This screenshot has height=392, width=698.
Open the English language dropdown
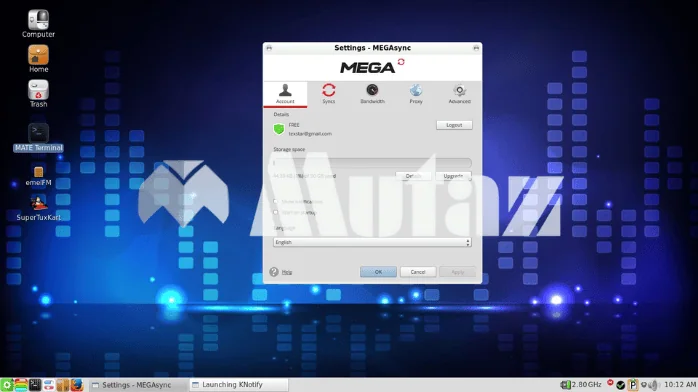coord(372,242)
